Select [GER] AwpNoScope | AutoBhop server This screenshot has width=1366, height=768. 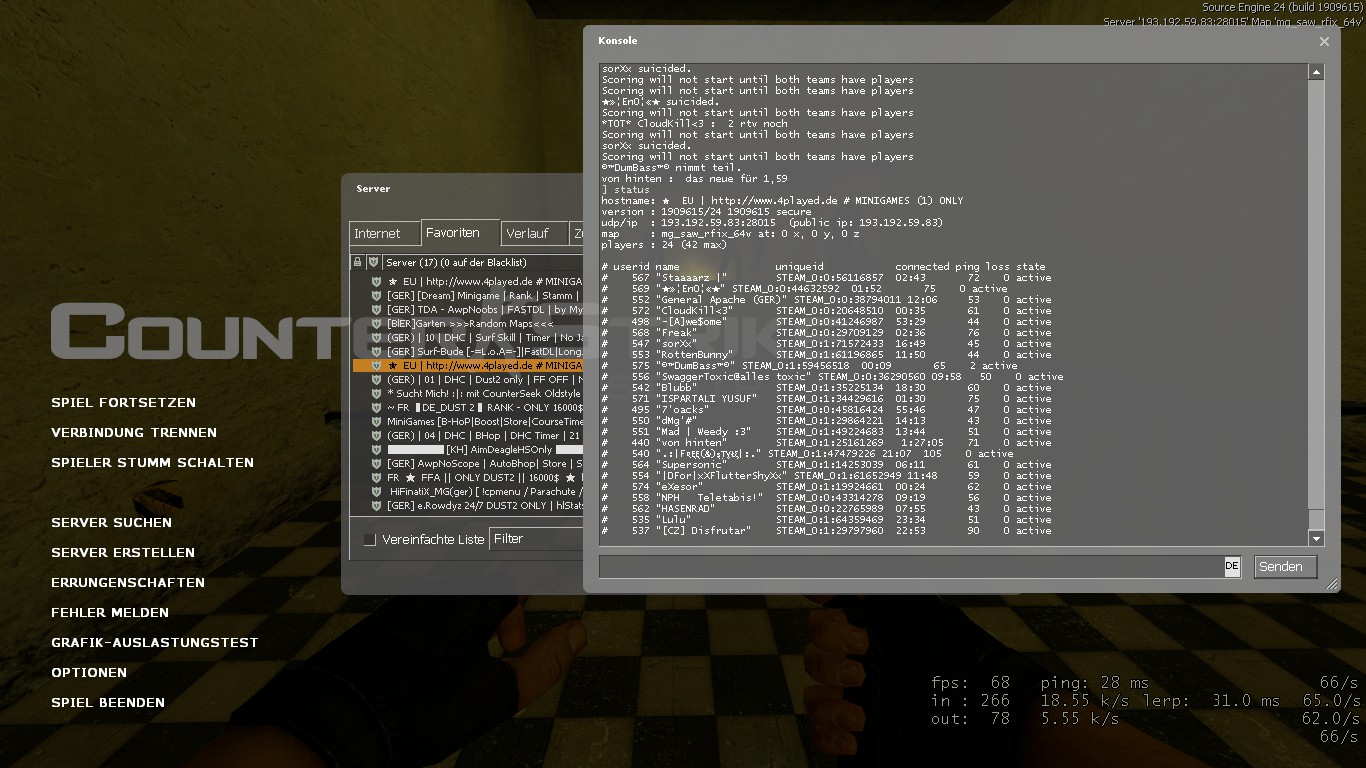468,464
